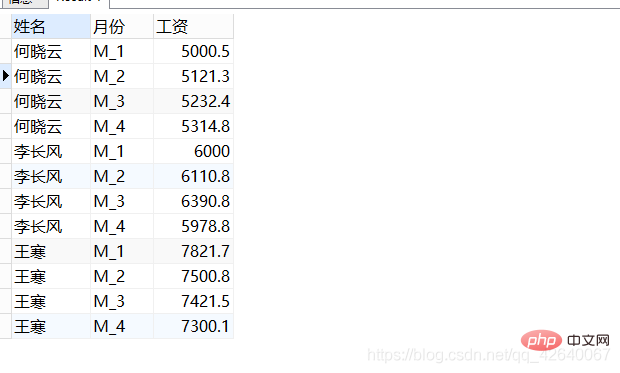Open the Result 1 tab
The image size is (620, 373).
coord(79,2)
